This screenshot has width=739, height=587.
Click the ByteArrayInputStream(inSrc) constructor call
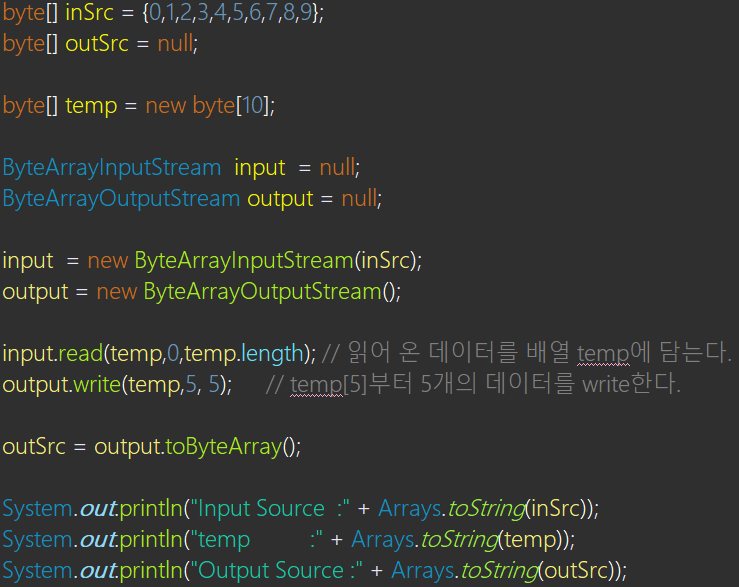pyautogui.click(x=276, y=261)
